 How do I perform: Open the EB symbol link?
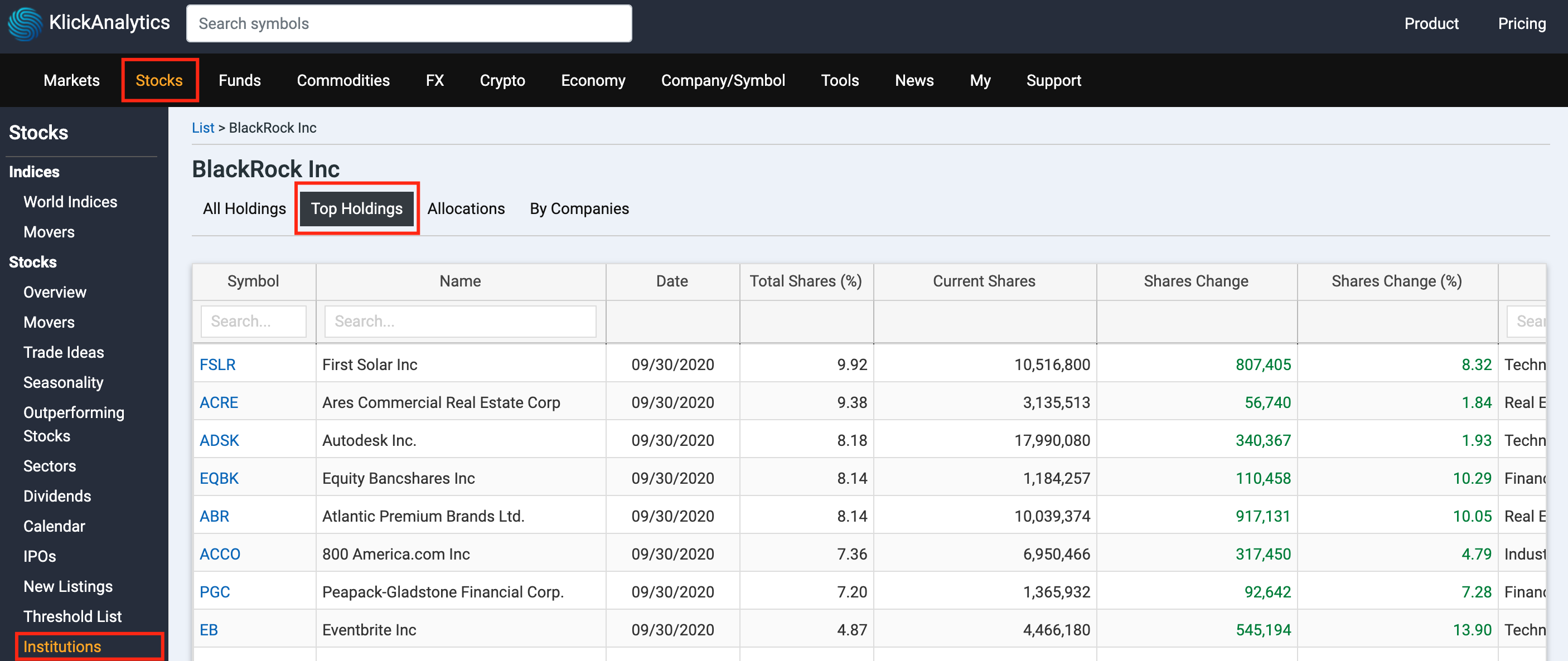209,630
